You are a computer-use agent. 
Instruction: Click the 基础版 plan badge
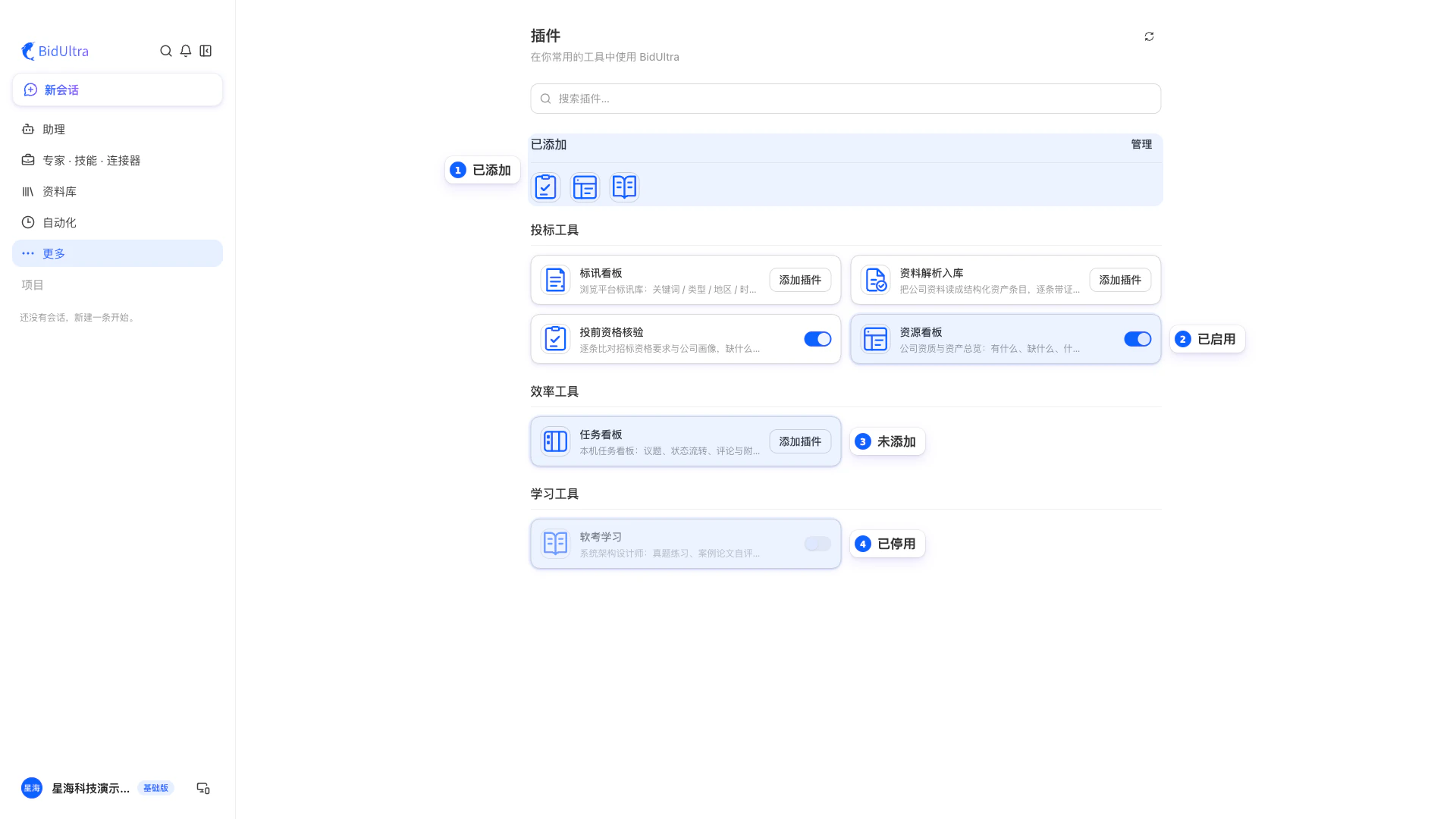pyautogui.click(x=155, y=788)
